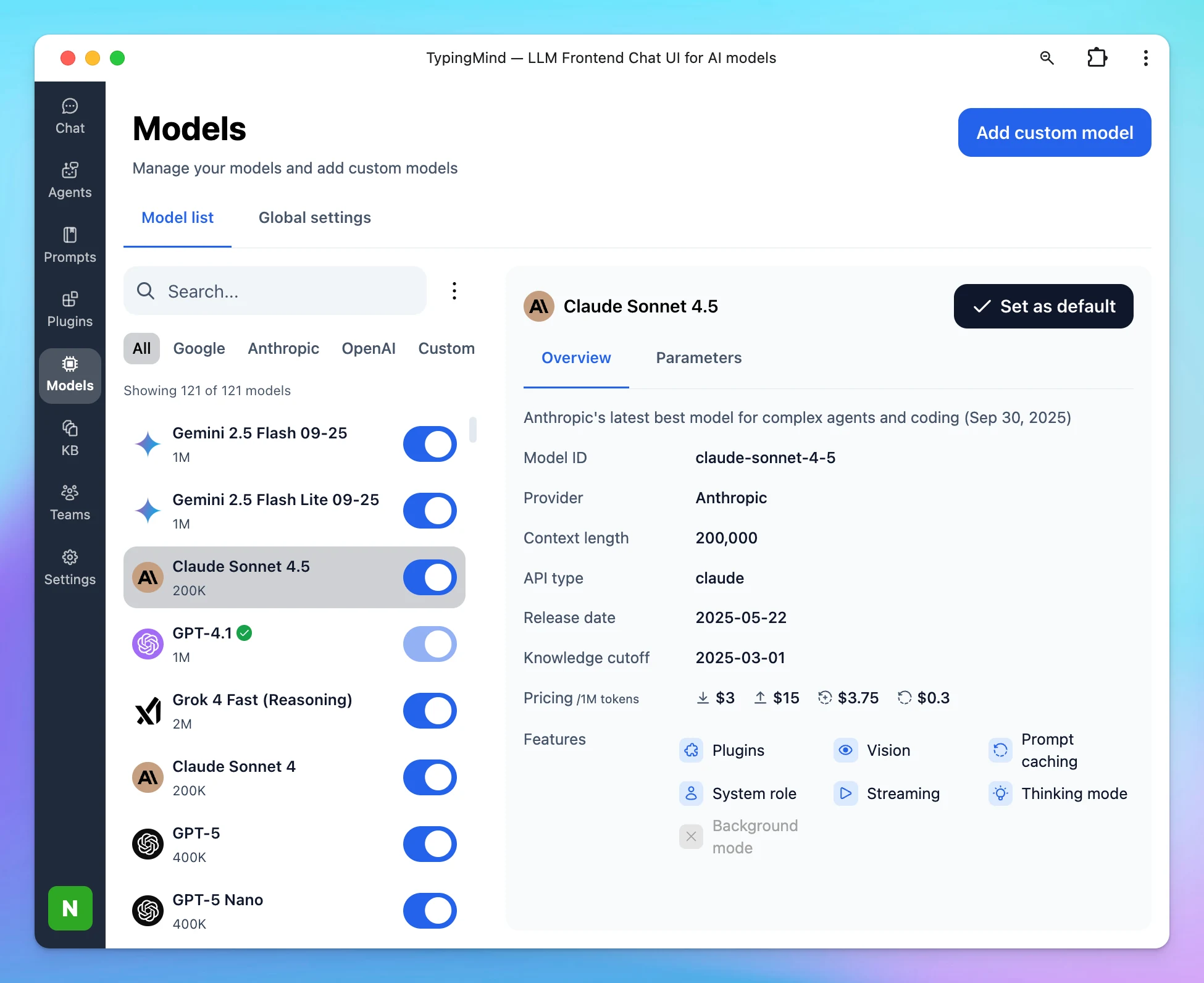Open the Parameters tab
This screenshot has height=983, width=1204.
(x=699, y=358)
